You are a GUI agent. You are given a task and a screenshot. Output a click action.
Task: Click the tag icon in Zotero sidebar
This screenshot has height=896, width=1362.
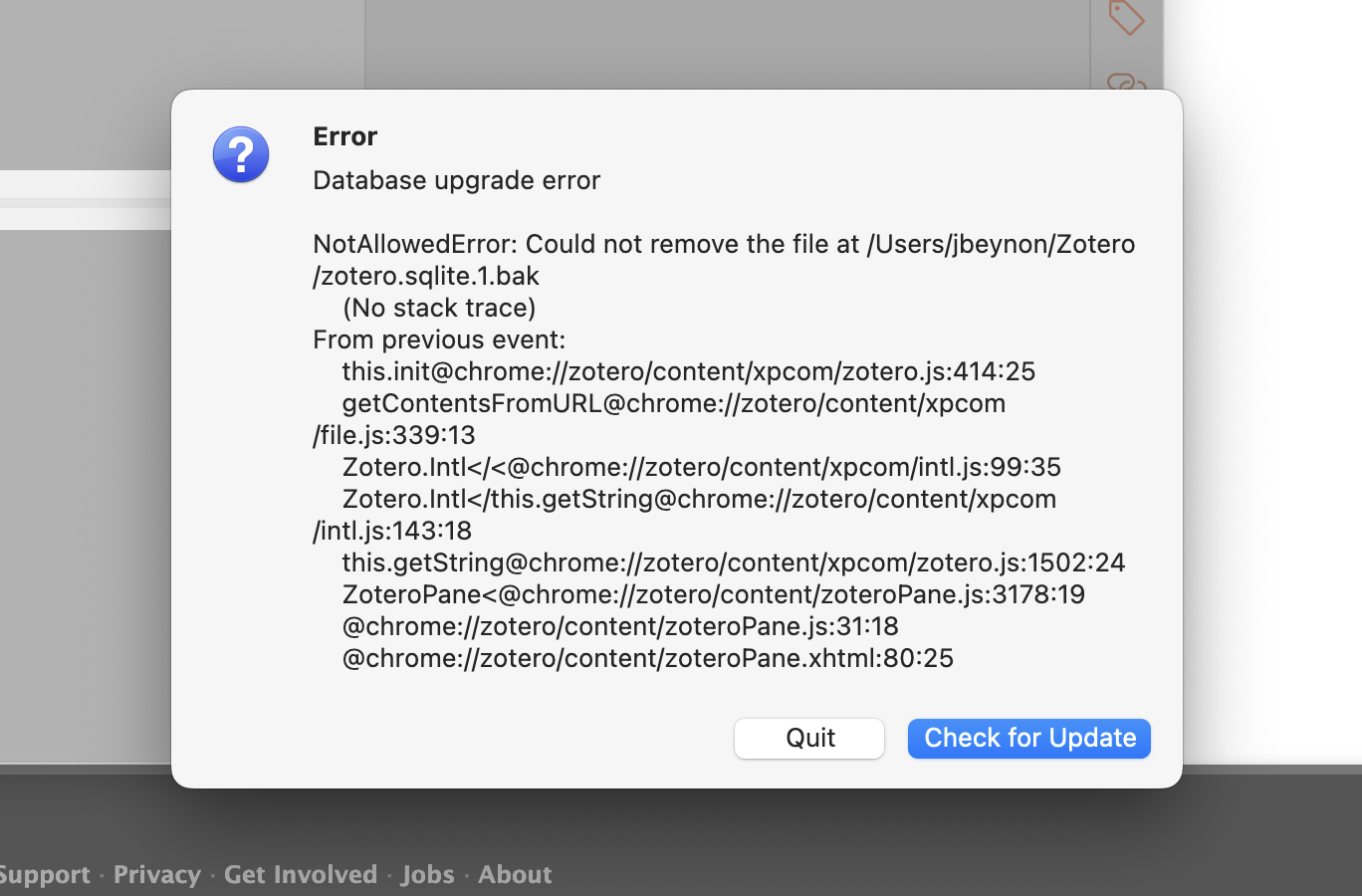click(x=1126, y=17)
